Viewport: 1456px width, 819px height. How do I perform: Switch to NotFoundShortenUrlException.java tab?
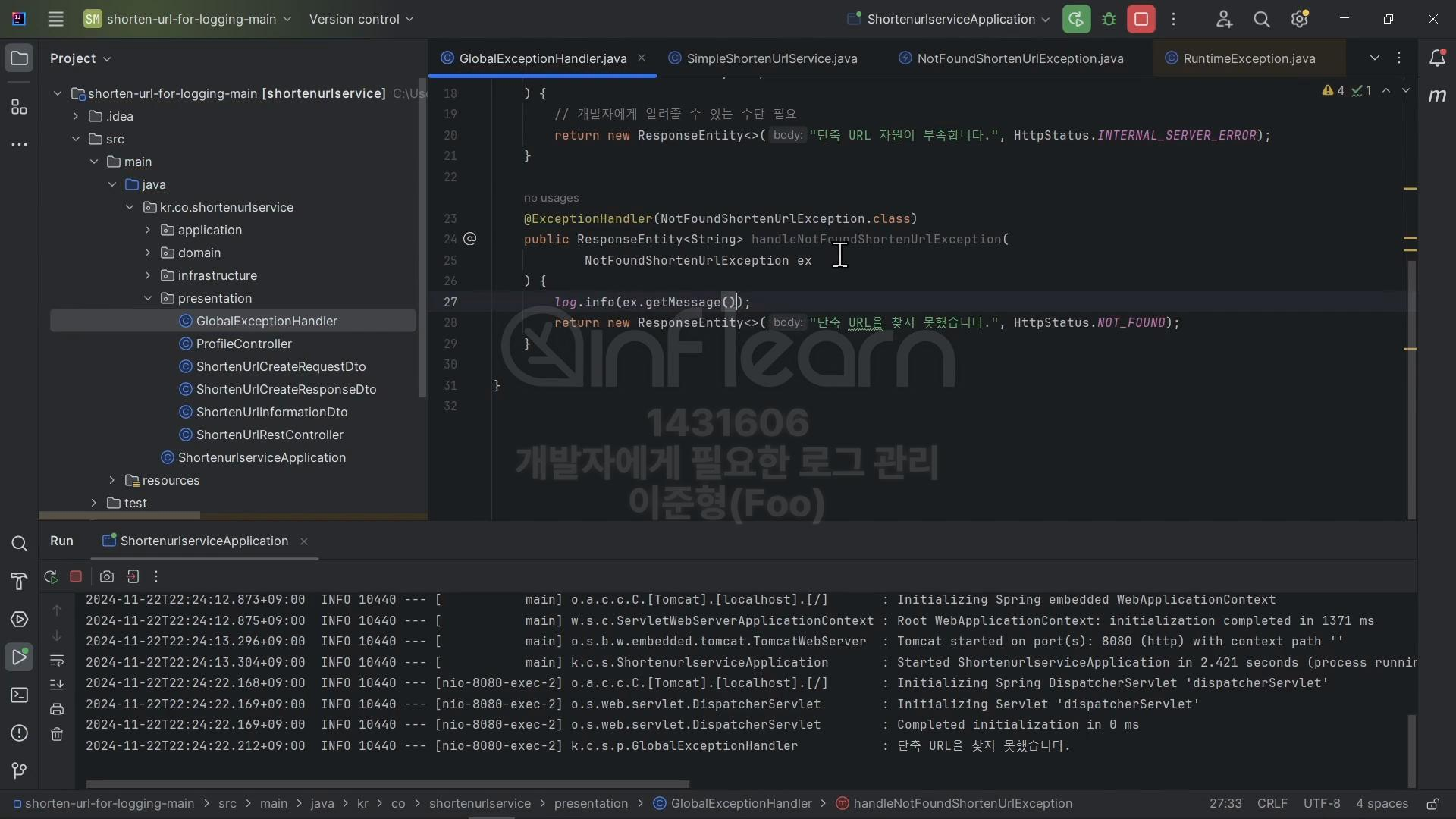coord(1019,59)
